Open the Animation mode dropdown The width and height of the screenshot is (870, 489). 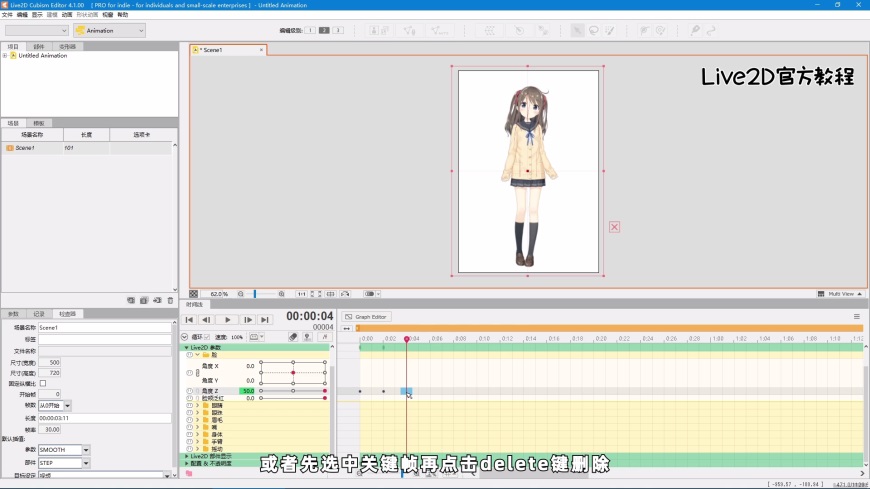tap(109, 31)
